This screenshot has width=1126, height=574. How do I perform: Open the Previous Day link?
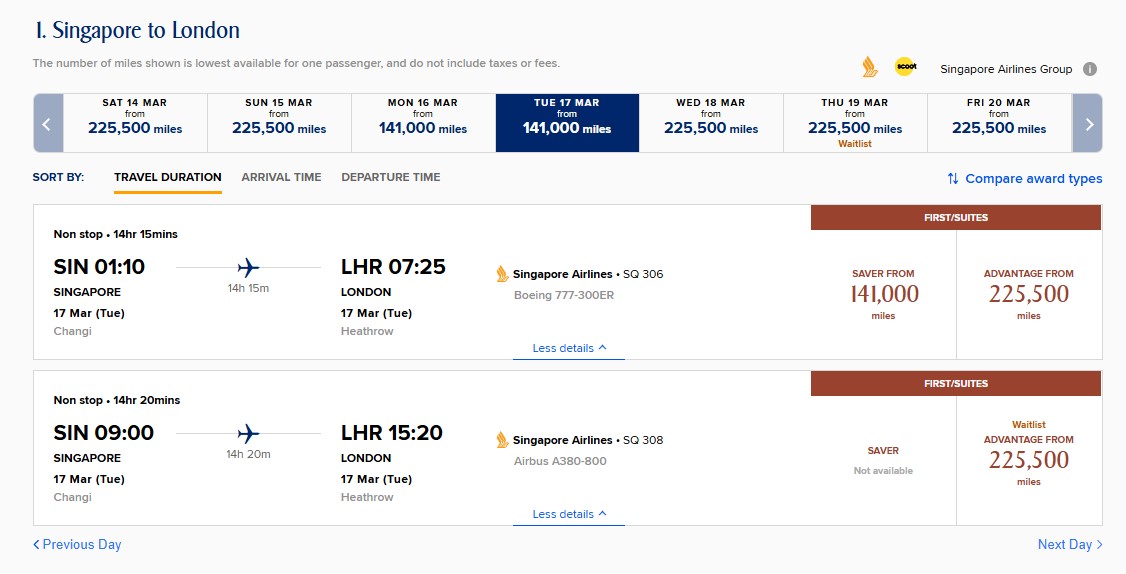coord(77,544)
